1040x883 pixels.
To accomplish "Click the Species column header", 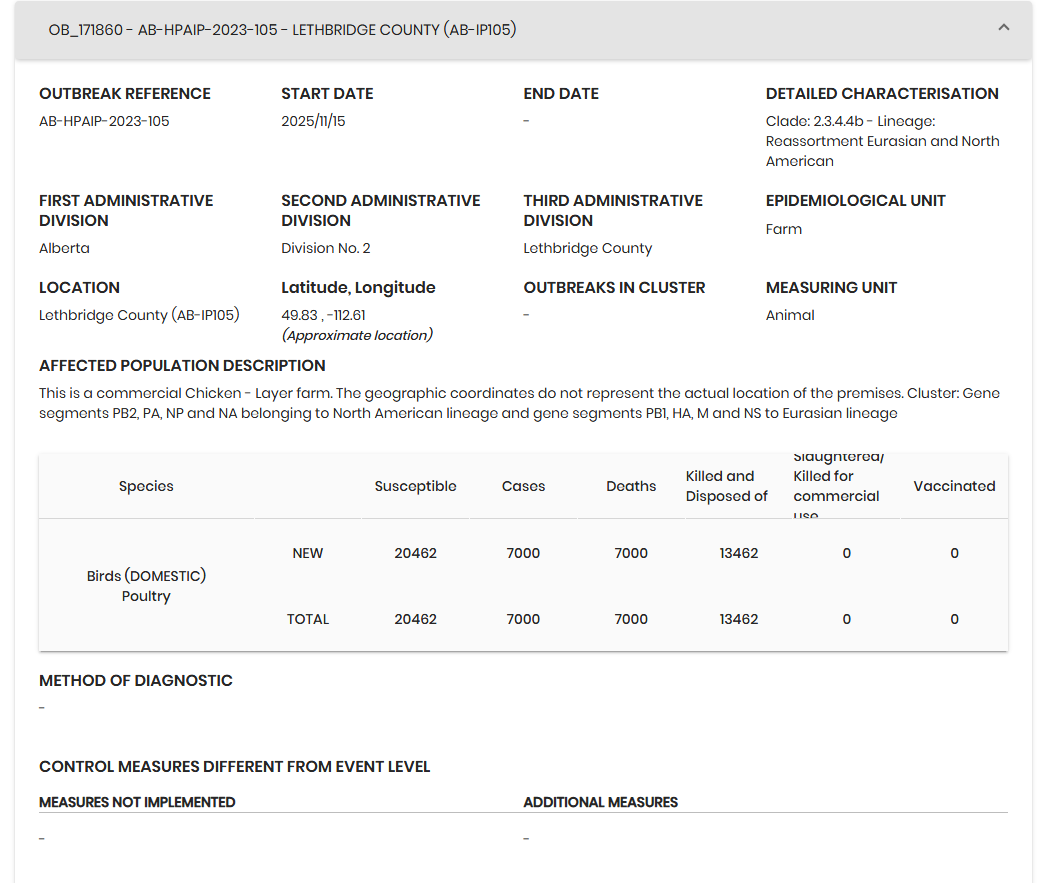I will (146, 486).
